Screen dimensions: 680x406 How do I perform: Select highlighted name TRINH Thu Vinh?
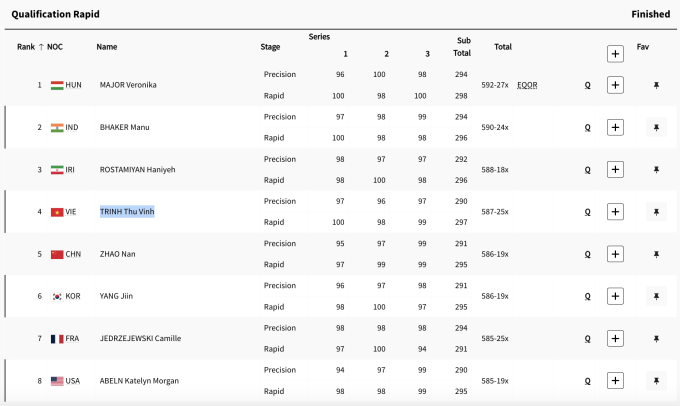(x=127, y=212)
